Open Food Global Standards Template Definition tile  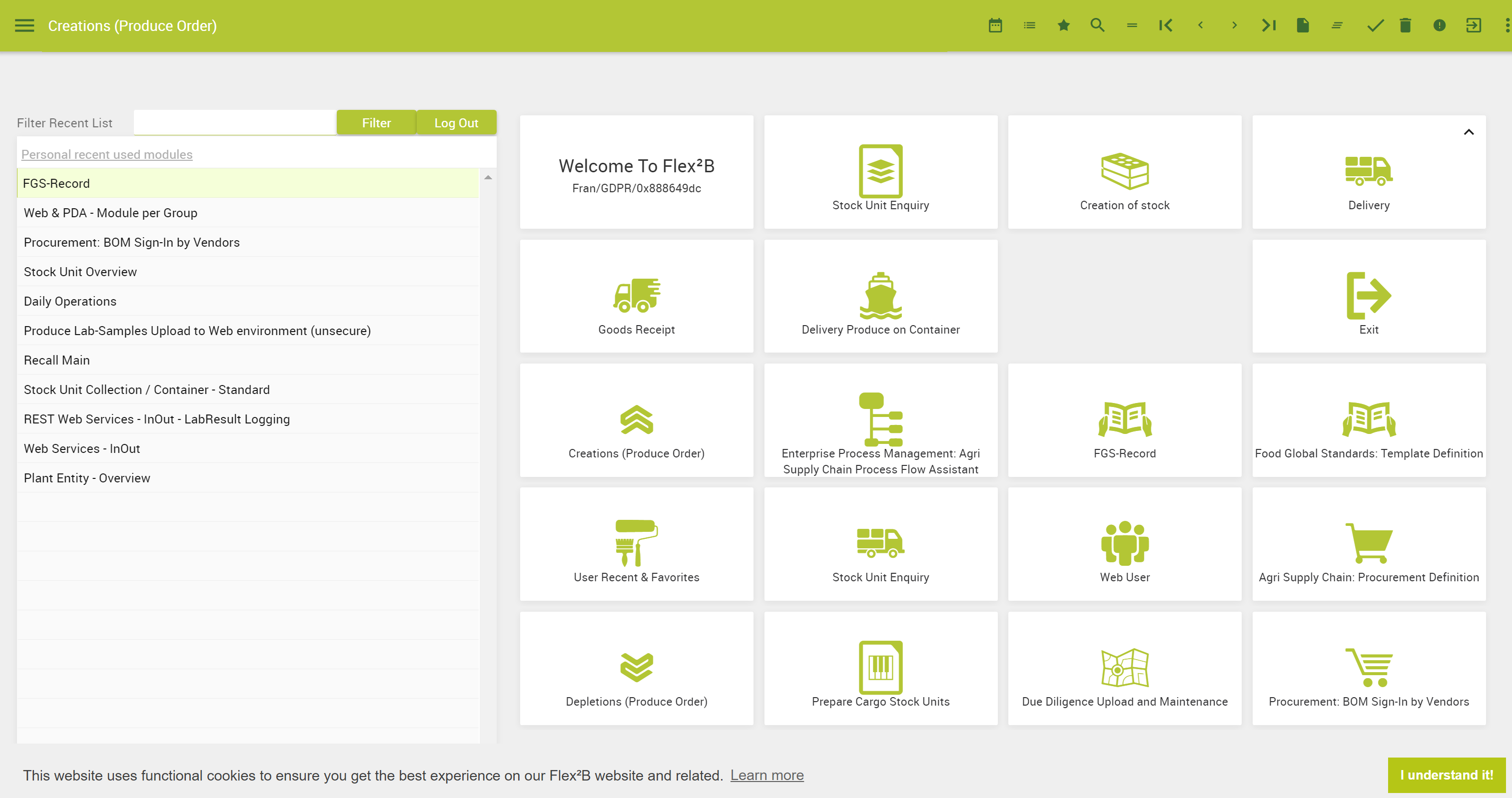click(1369, 420)
